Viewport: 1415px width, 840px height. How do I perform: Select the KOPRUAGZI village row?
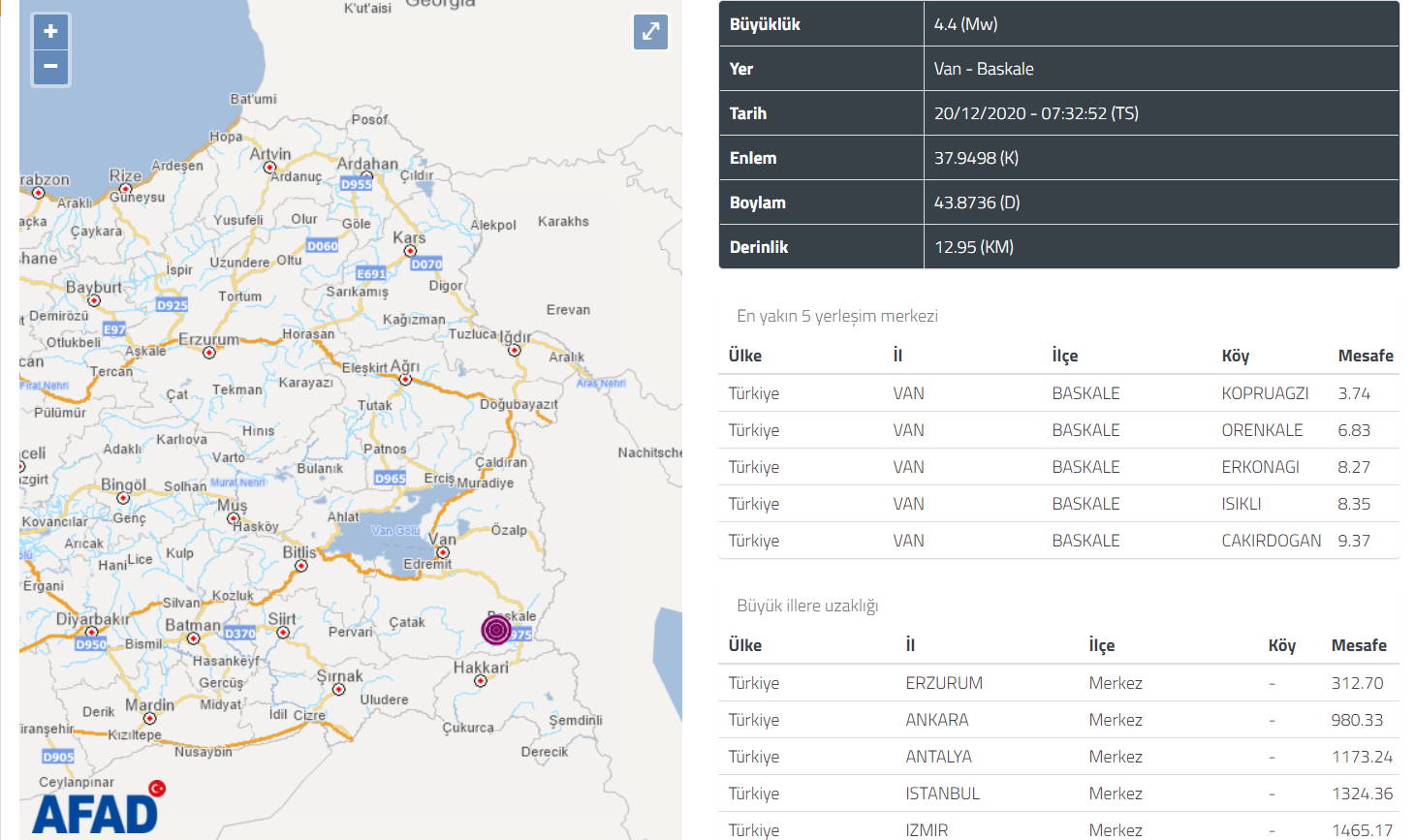click(x=1264, y=393)
